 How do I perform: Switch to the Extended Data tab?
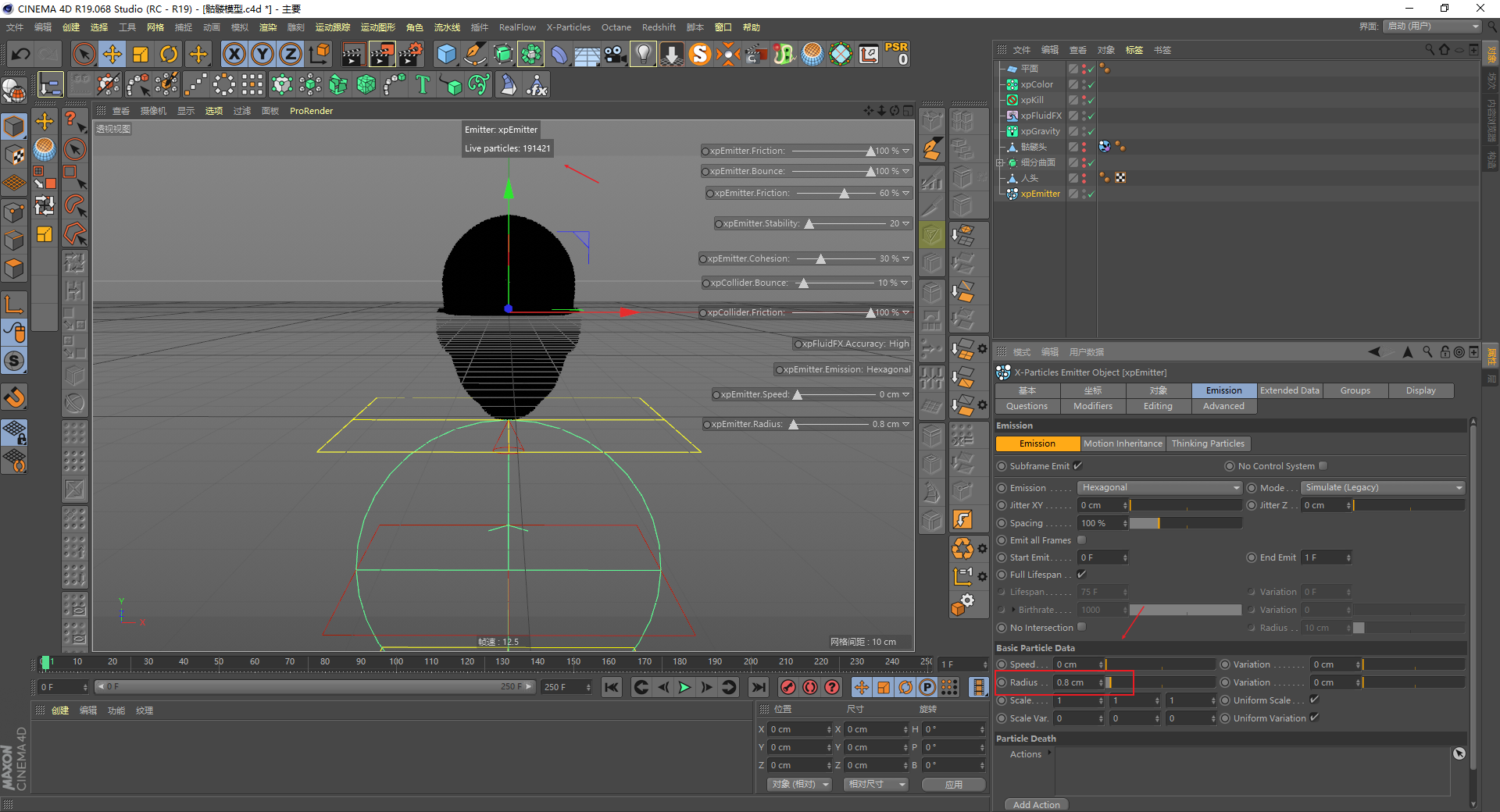[1290, 390]
